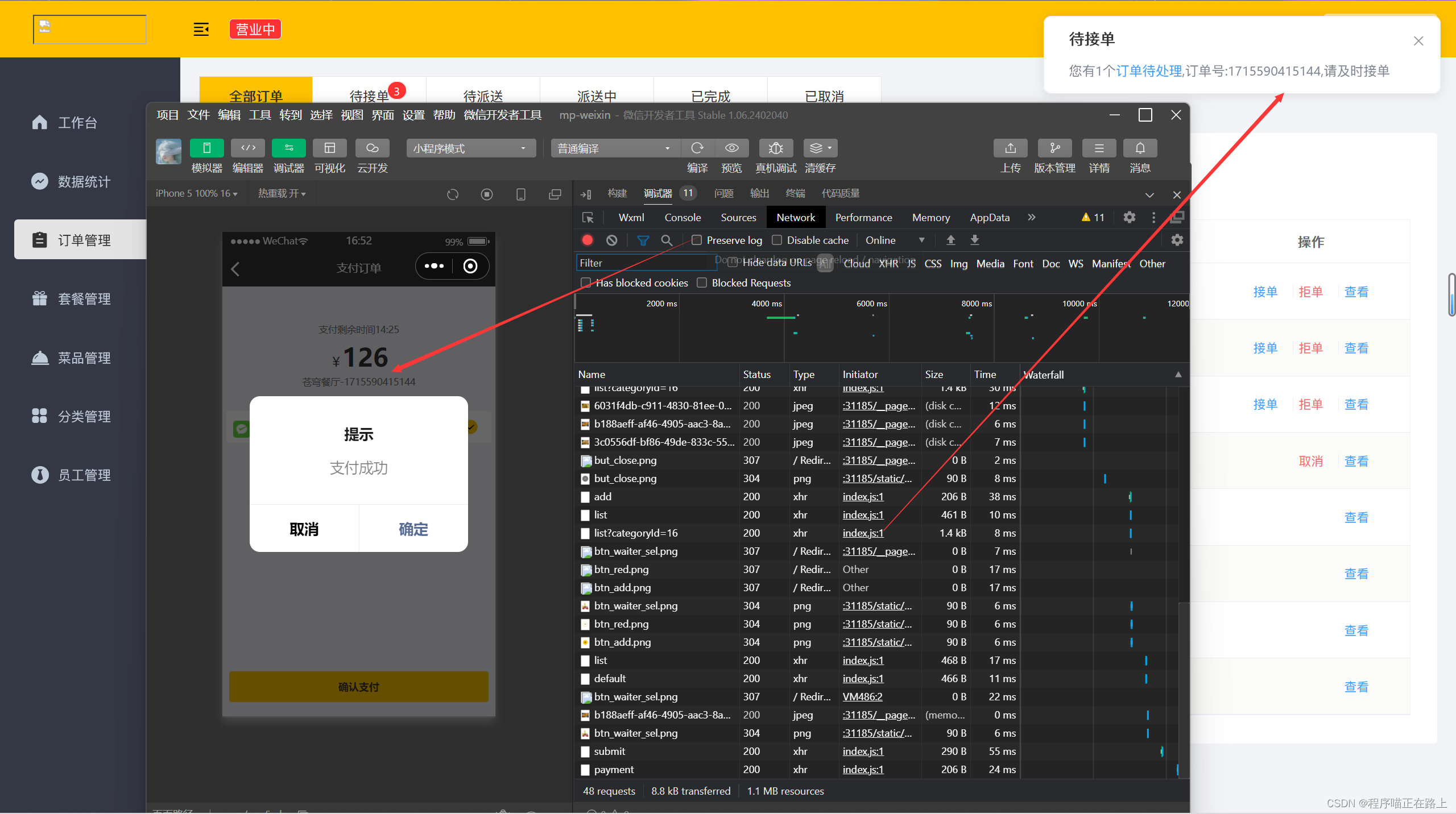The width and height of the screenshot is (1456, 814).
Task: Open the 小程序模式 mode dropdown
Action: pyautogui.click(x=471, y=148)
